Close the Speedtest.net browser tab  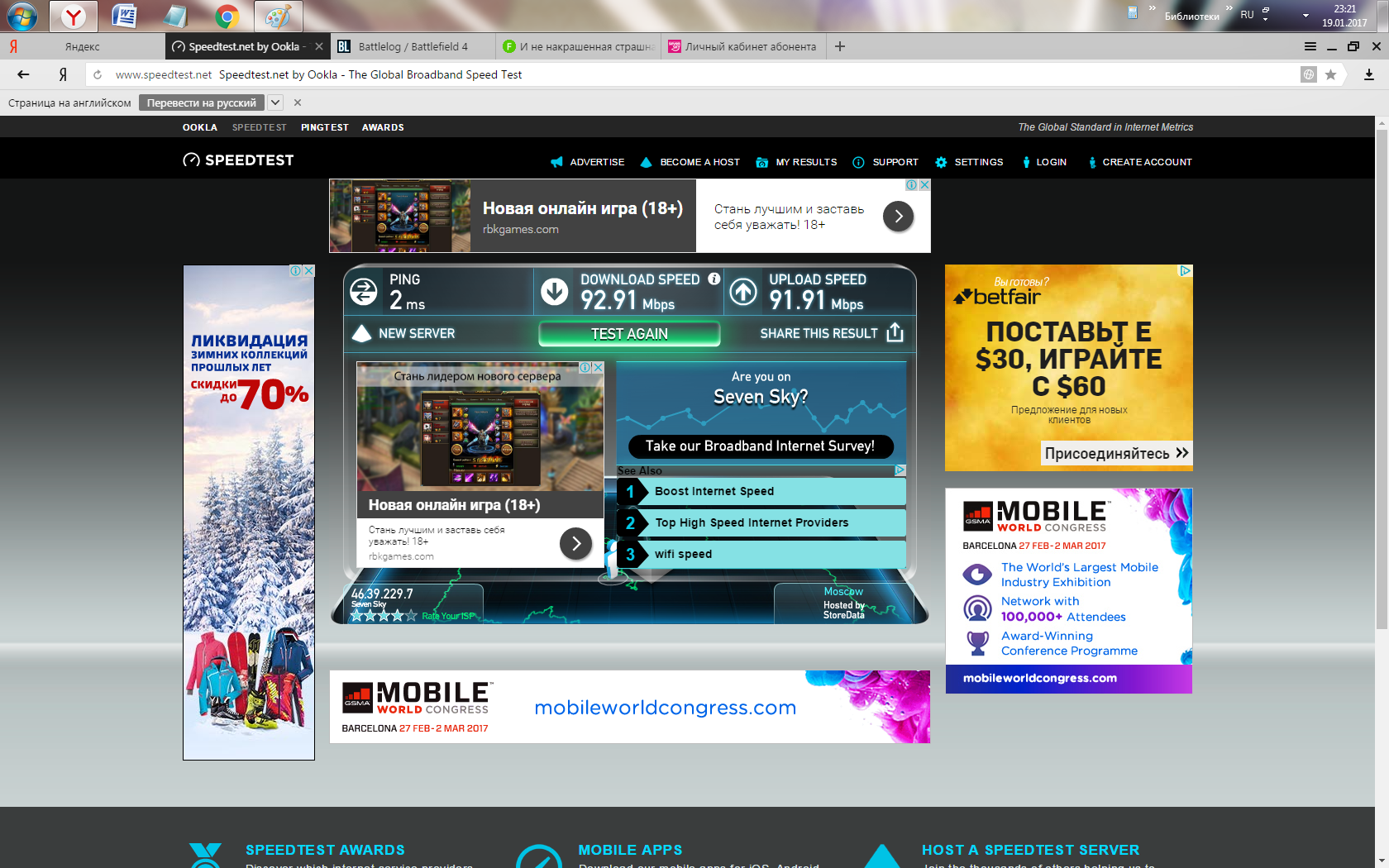pyautogui.click(x=319, y=46)
